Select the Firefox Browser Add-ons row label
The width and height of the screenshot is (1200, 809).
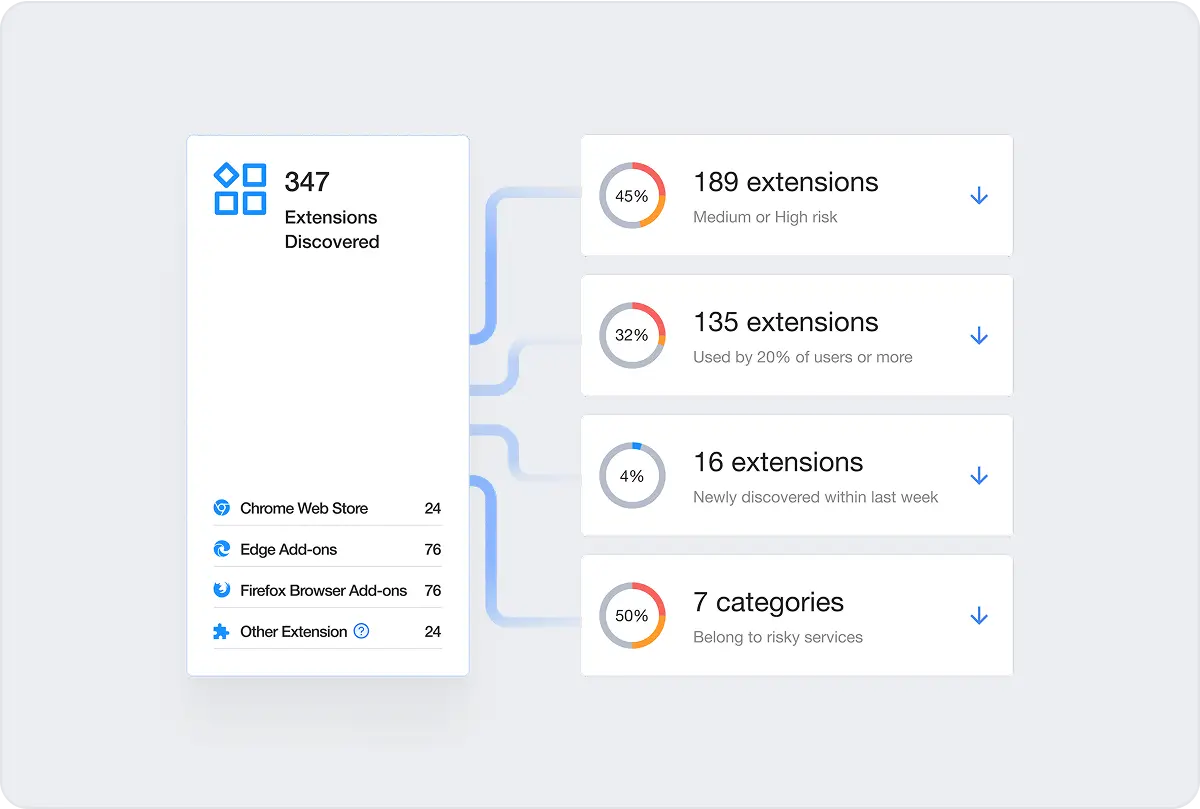(x=324, y=590)
